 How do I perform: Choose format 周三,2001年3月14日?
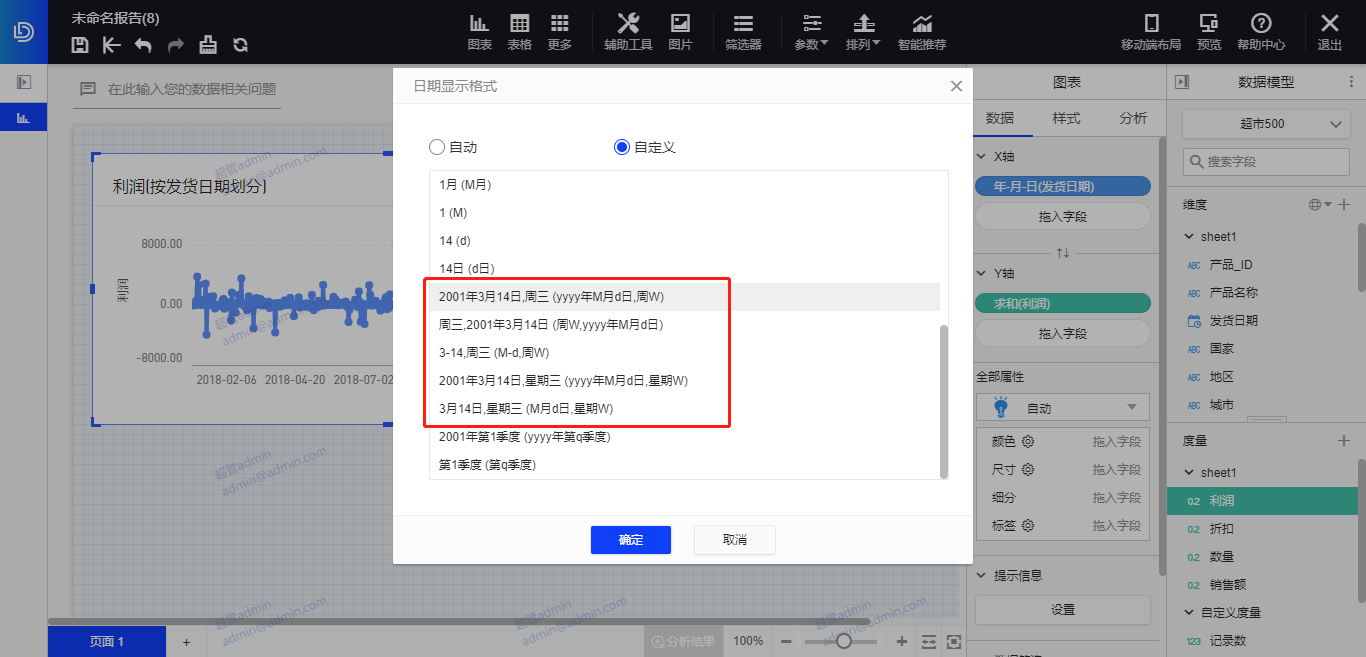tap(551, 325)
